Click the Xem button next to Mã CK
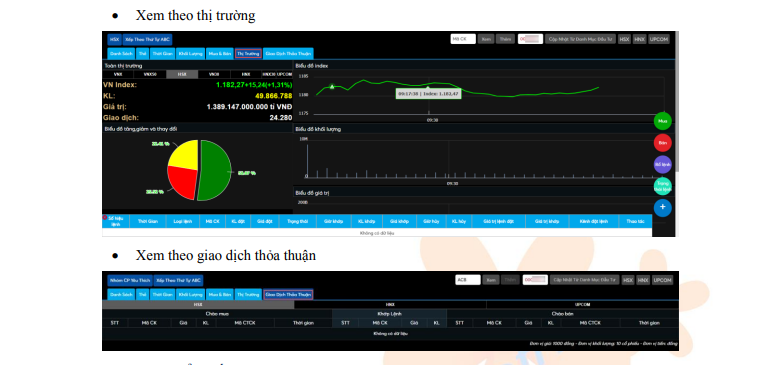 [486, 39]
